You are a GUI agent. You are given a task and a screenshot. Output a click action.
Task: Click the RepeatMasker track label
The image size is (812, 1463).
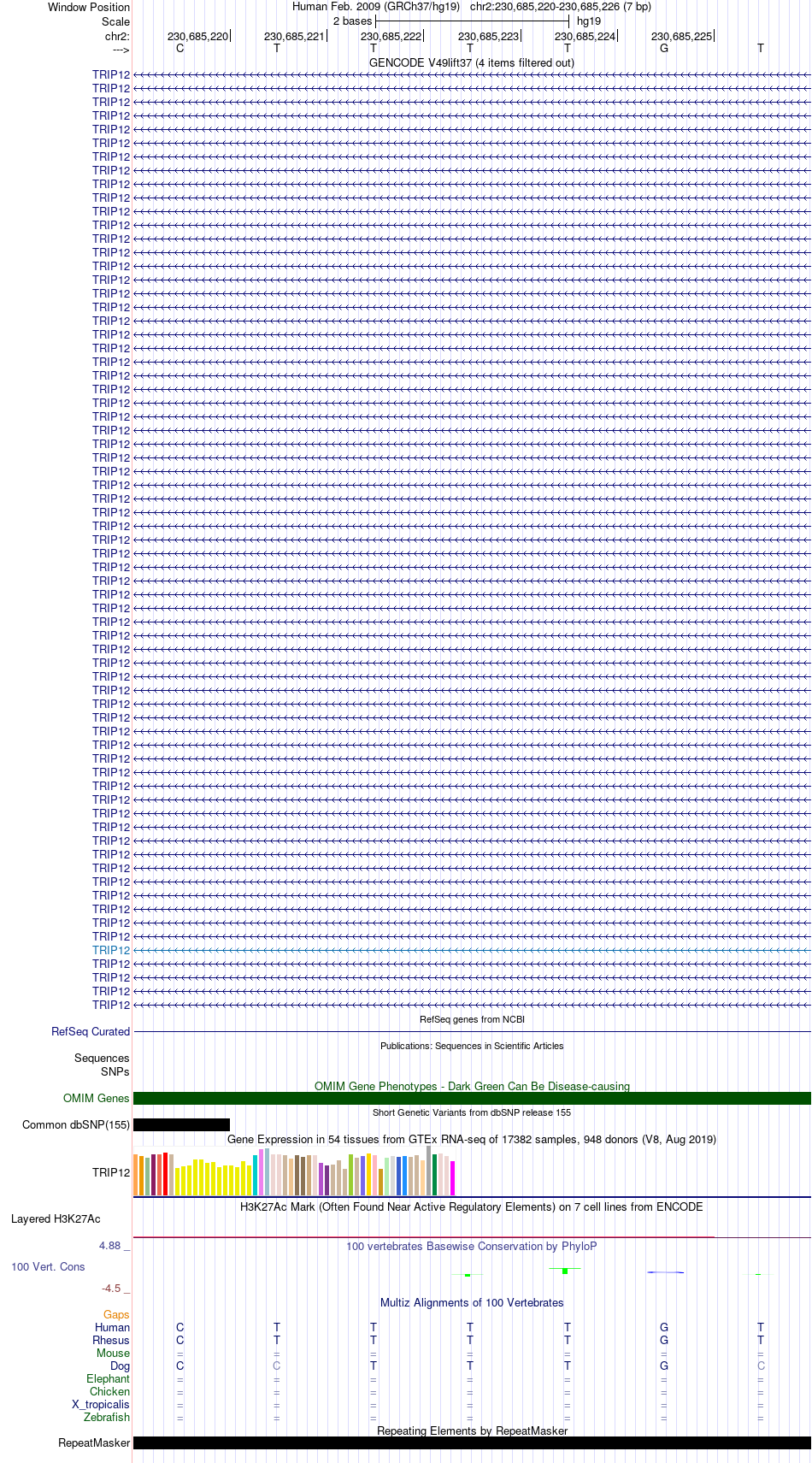coord(94,1443)
